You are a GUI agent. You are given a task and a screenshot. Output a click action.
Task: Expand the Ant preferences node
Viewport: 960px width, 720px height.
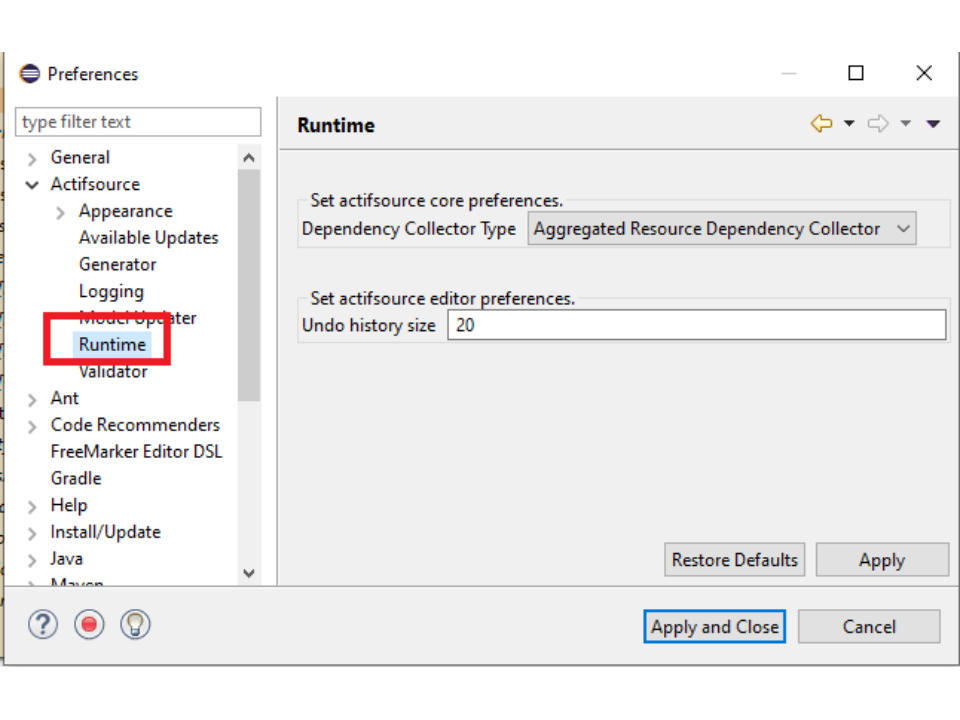coord(32,399)
